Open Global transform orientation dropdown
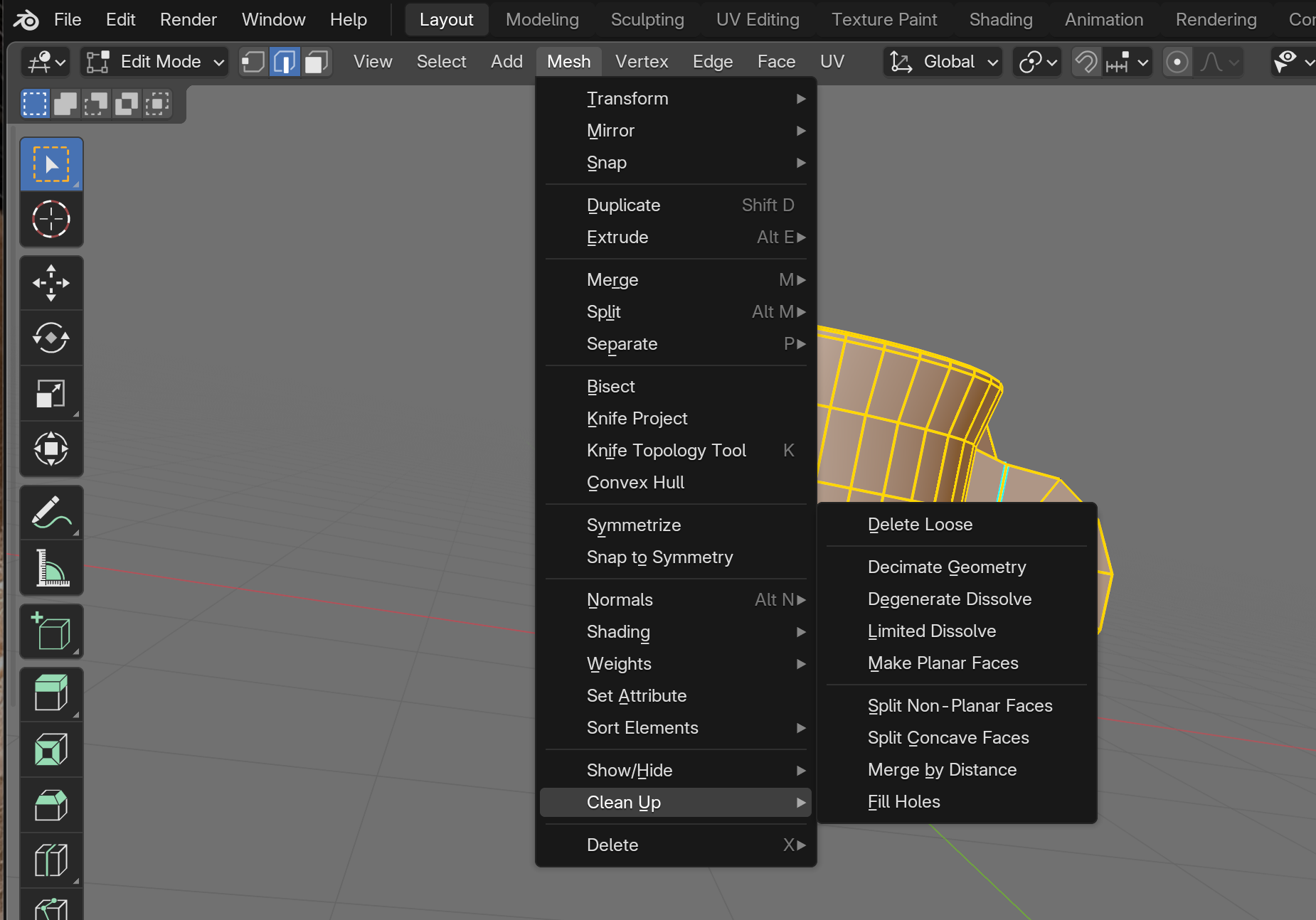The image size is (1316, 920). [943, 62]
